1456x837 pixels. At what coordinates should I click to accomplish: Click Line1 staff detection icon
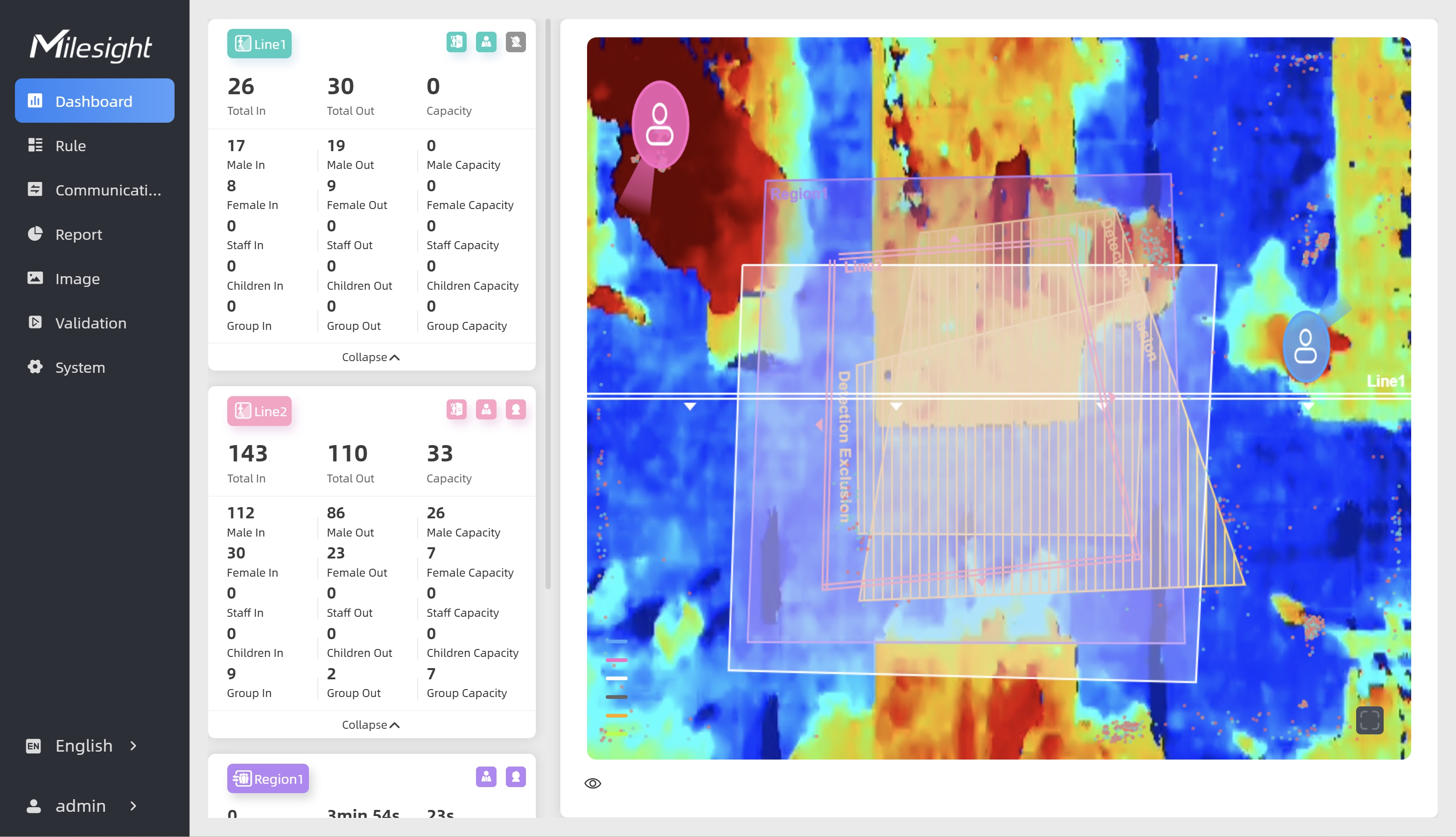coord(486,42)
